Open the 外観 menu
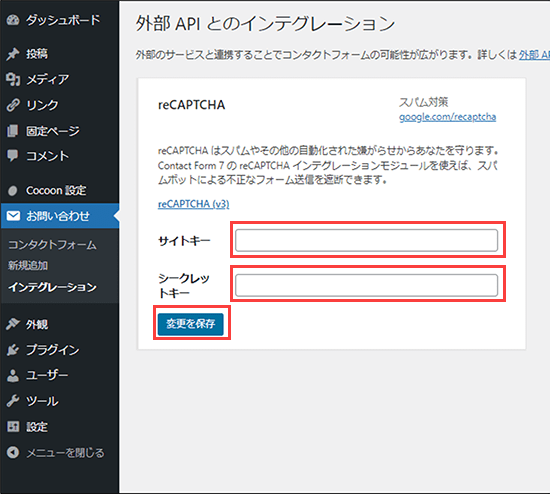This screenshot has width=550, height=494. point(37,324)
